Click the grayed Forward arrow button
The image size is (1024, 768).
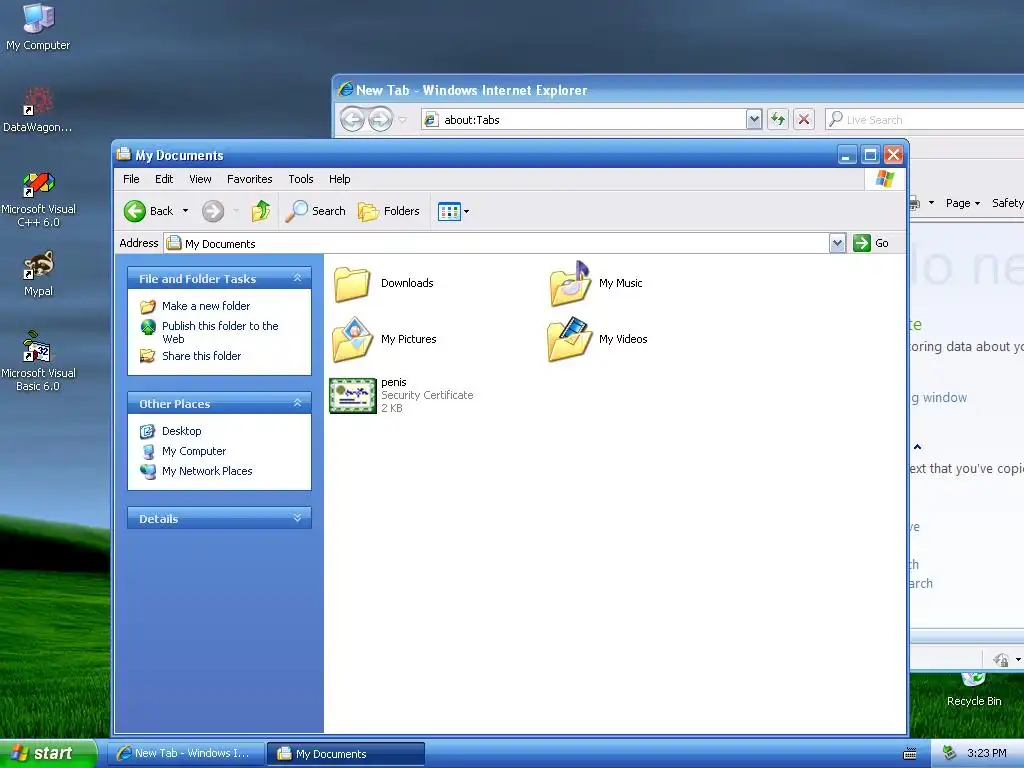pyautogui.click(x=213, y=211)
